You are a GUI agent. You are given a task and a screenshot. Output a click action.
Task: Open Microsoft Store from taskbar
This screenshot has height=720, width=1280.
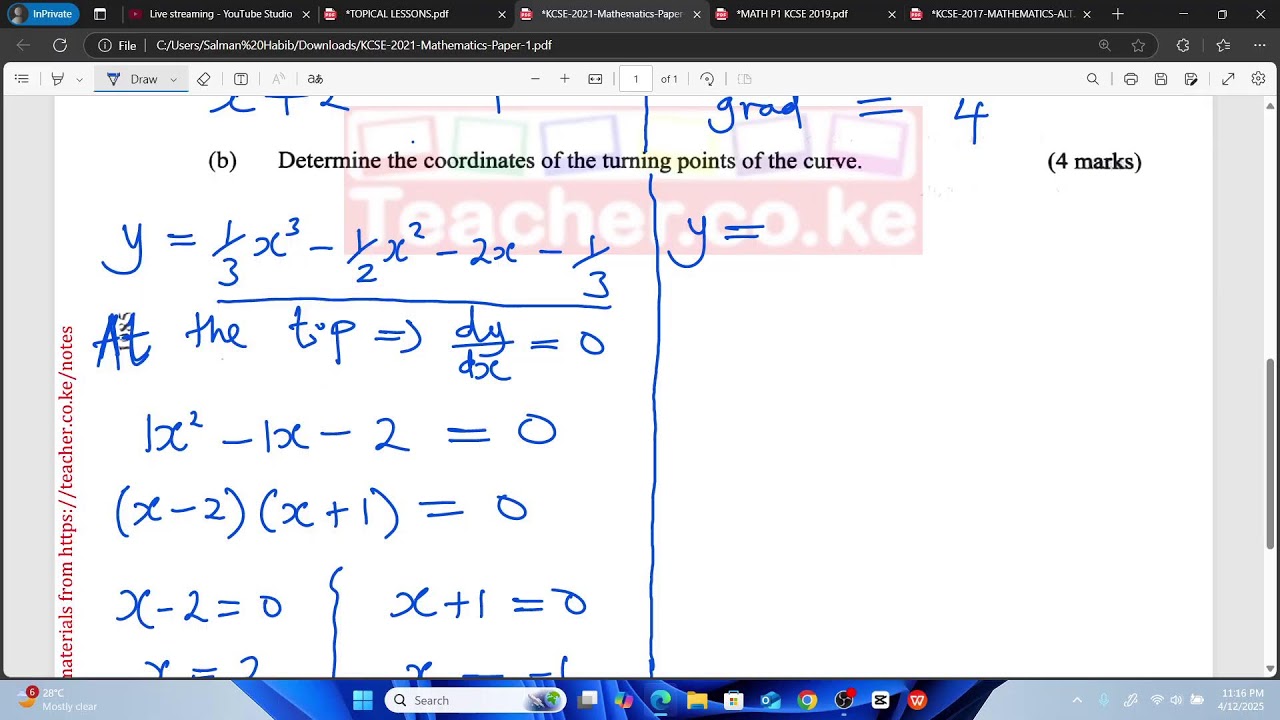pos(734,700)
